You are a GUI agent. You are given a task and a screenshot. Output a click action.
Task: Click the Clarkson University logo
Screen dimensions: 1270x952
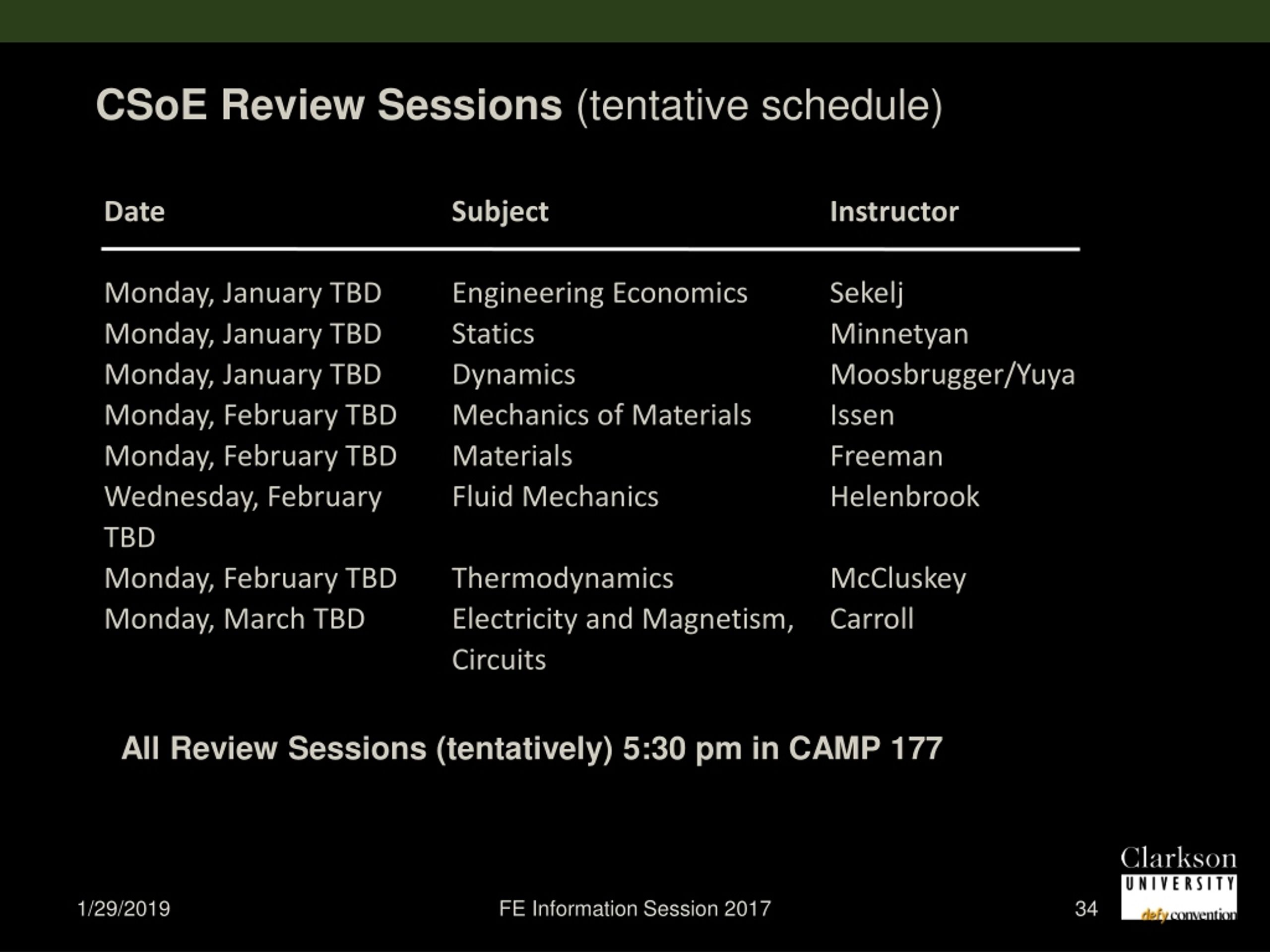pos(1179,883)
